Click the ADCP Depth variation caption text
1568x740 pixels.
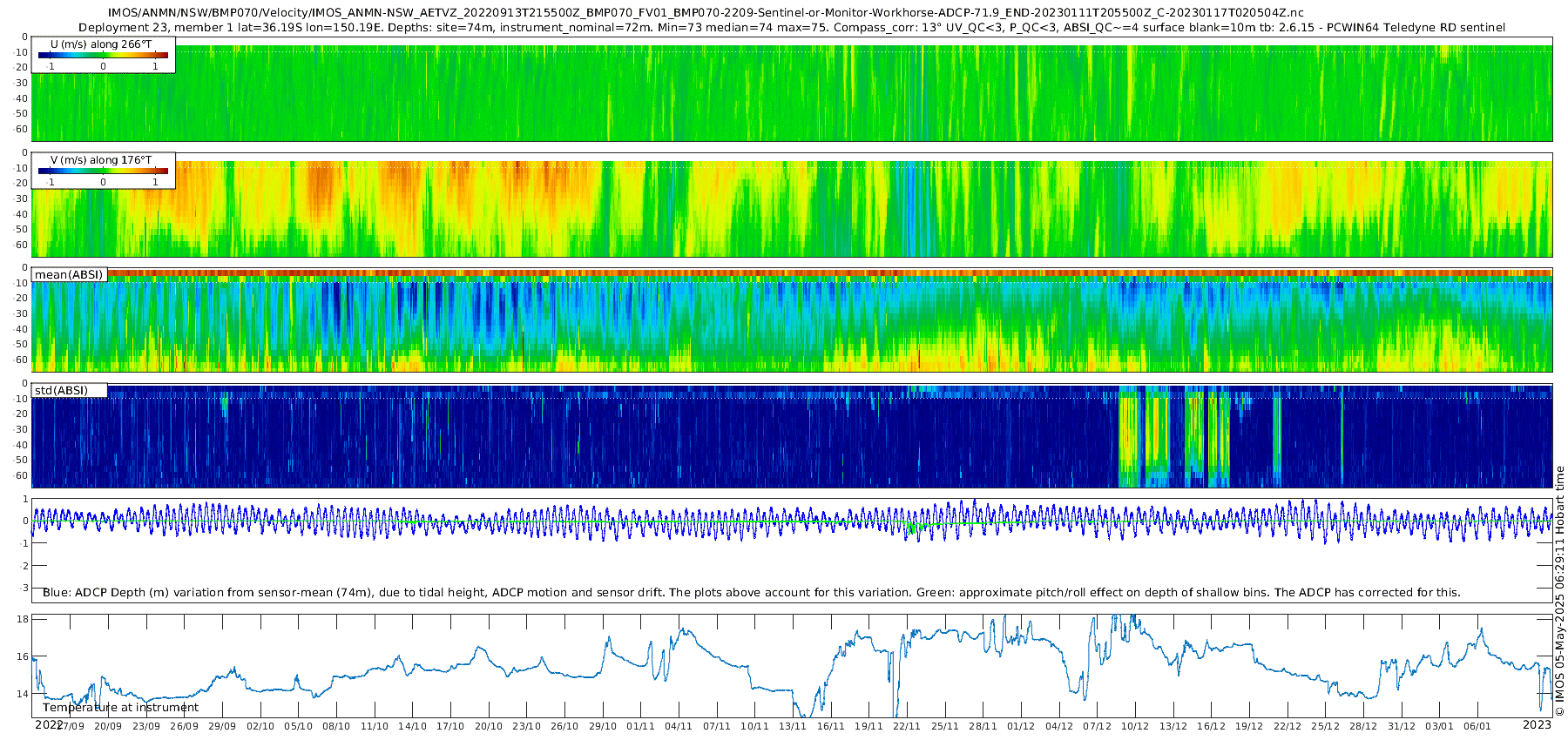751,592
